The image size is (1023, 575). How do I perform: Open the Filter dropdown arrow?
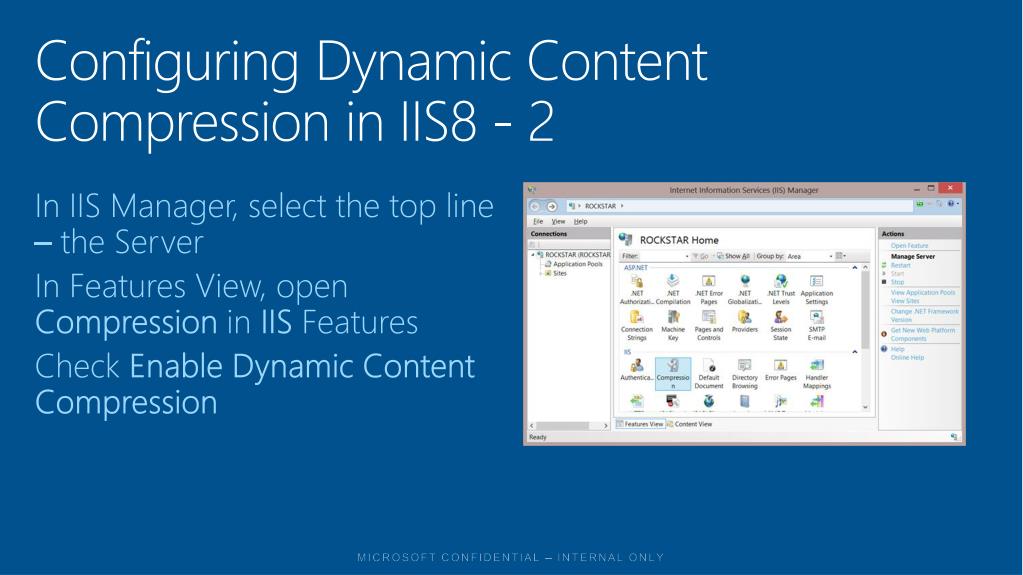coord(687,256)
